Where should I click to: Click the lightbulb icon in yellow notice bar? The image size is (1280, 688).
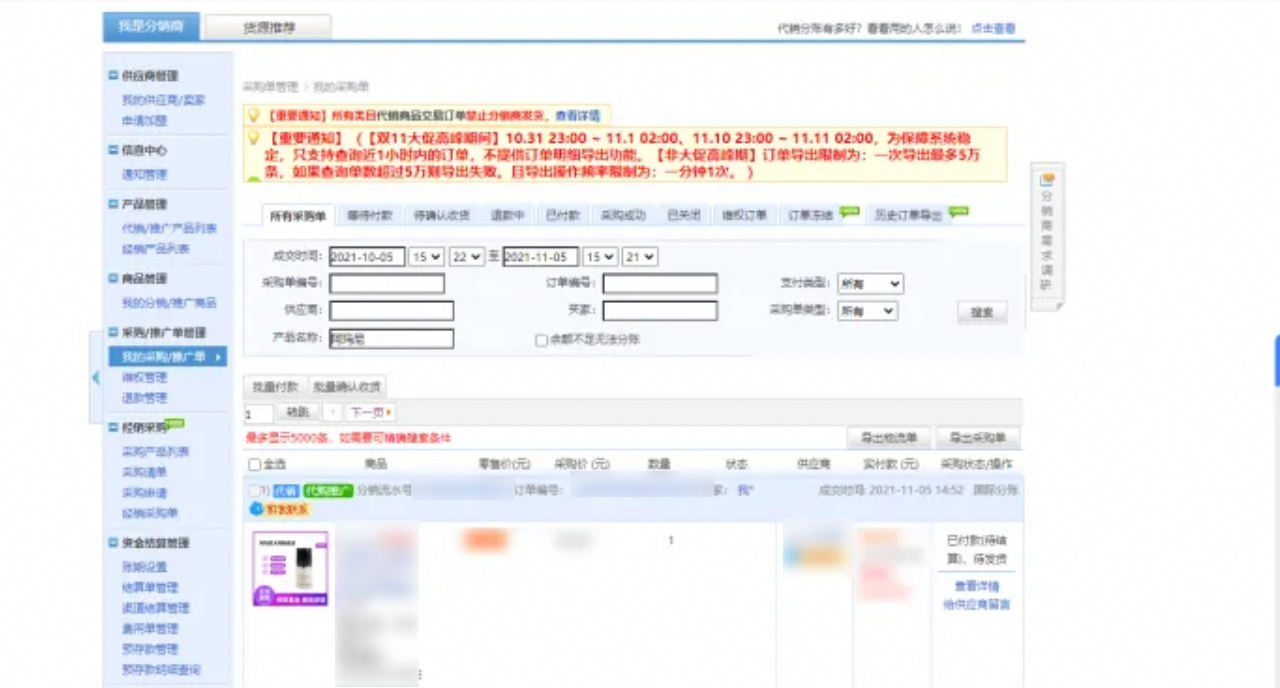(x=253, y=116)
